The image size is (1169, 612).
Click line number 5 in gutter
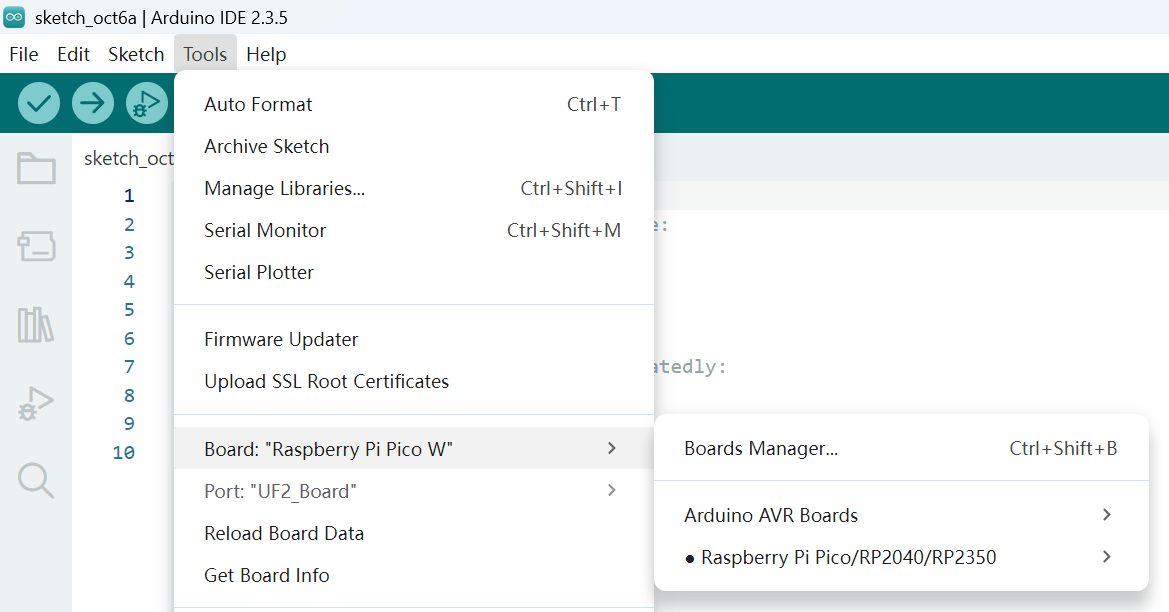[129, 309]
